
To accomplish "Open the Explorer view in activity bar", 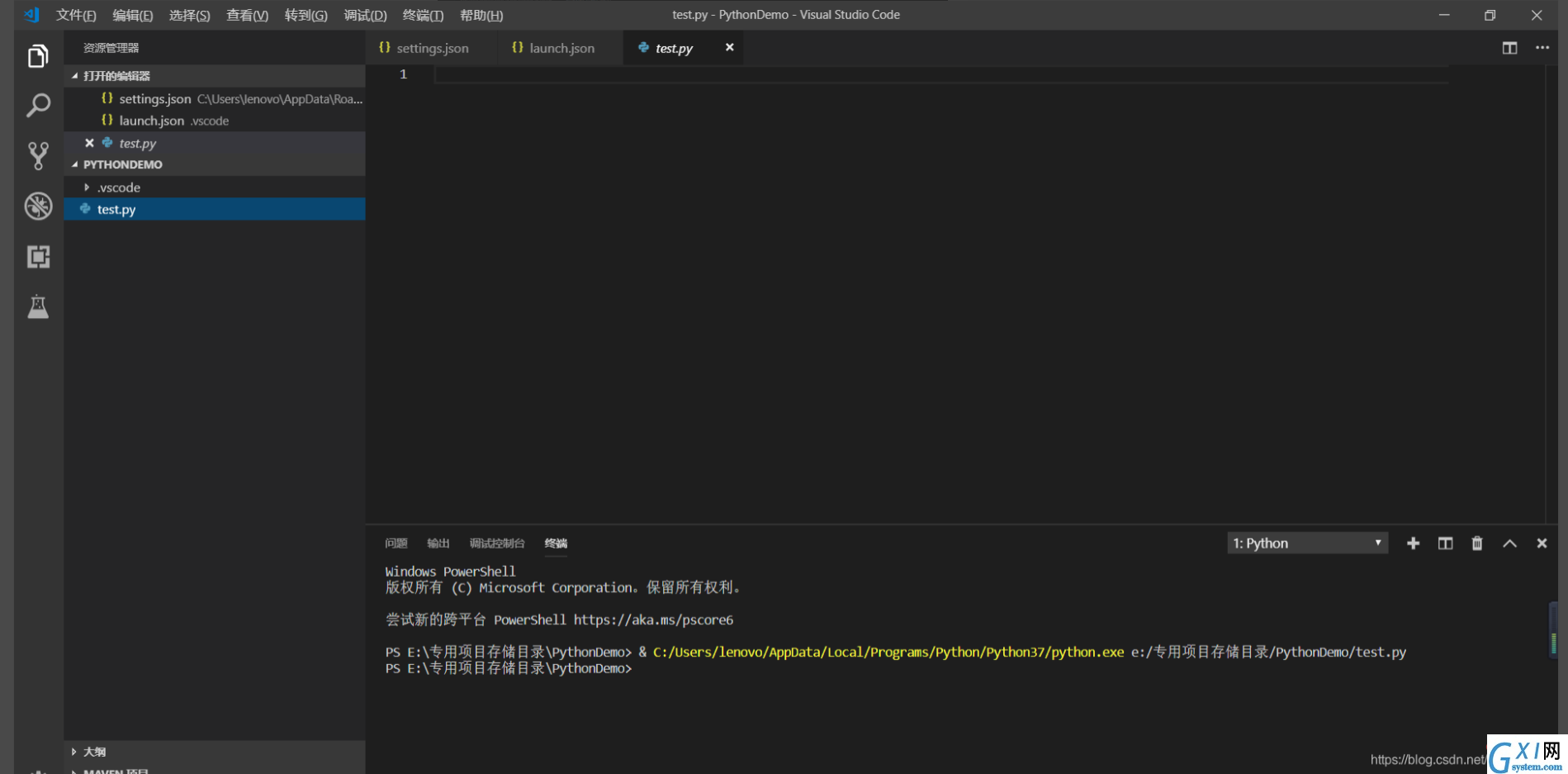I will [38, 56].
